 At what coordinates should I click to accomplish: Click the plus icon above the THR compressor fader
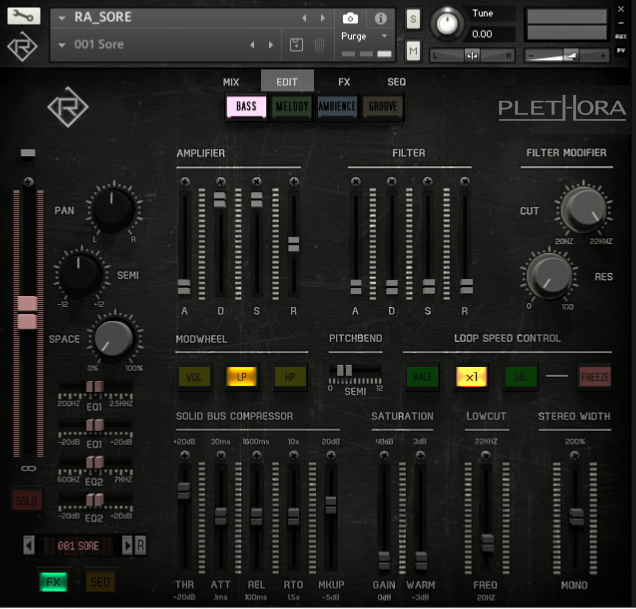pos(185,456)
